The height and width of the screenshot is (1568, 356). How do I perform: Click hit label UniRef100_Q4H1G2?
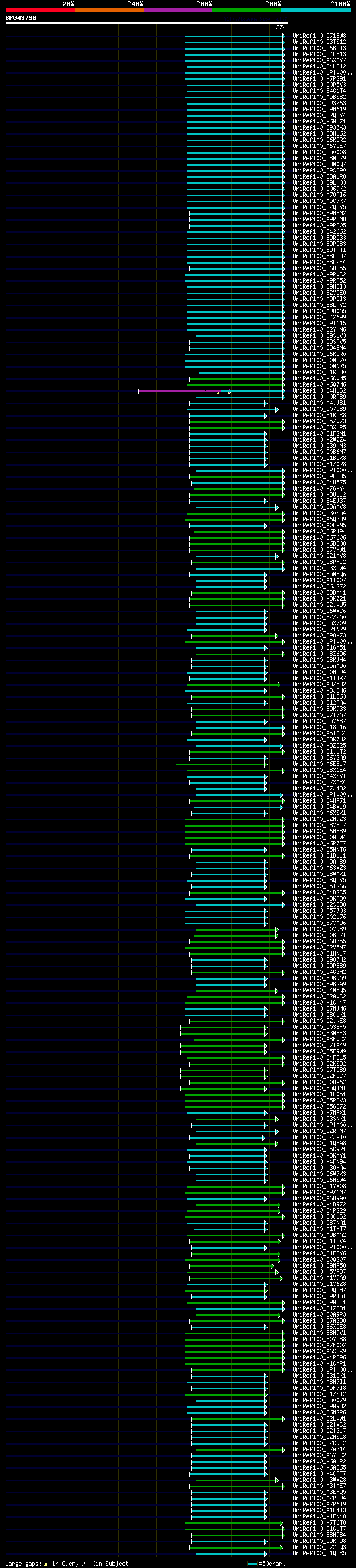[x=319, y=391]
